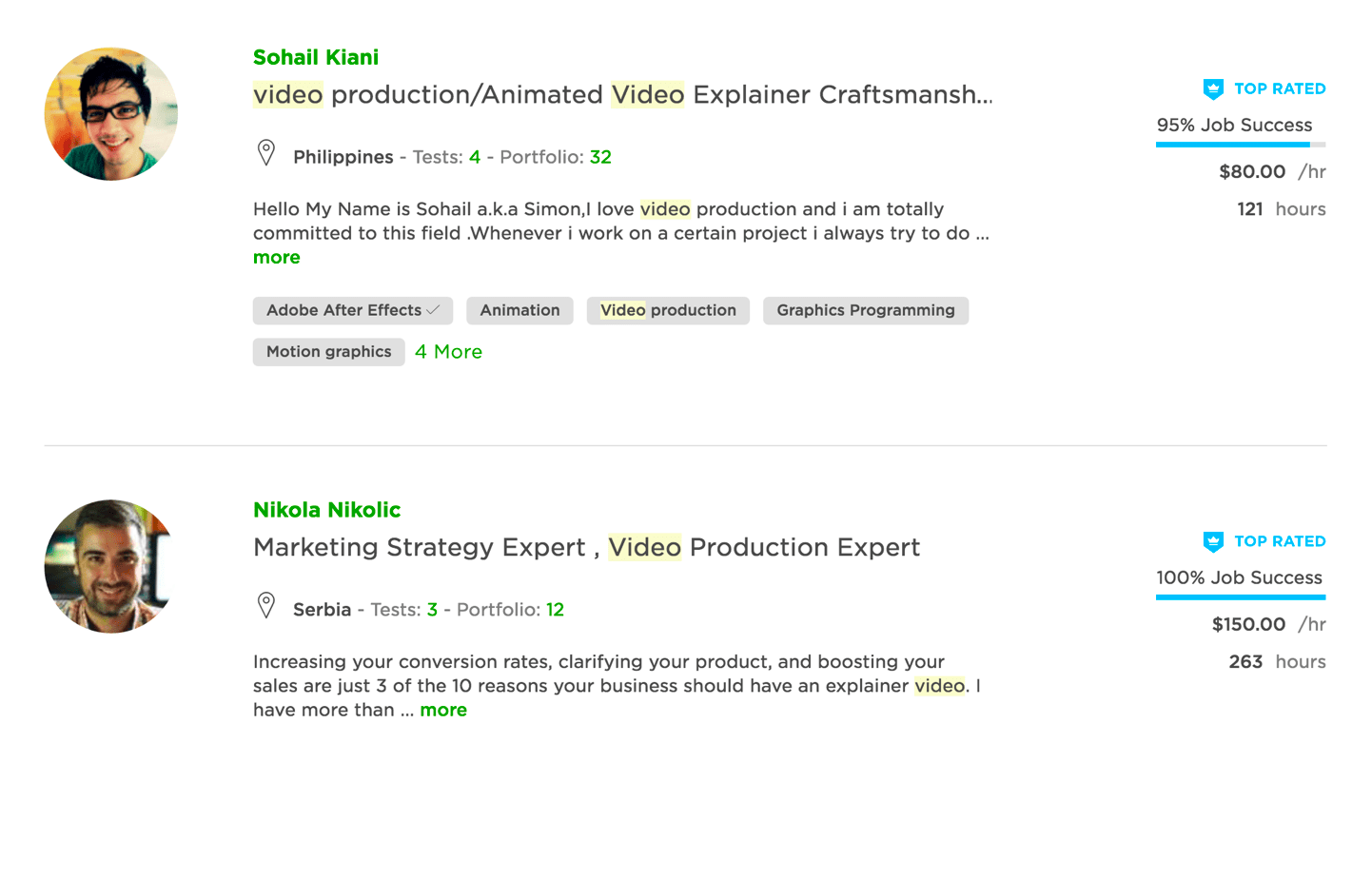
Task: Click Sohail Kiani's location pin icon
Action: tap(266, 152)
